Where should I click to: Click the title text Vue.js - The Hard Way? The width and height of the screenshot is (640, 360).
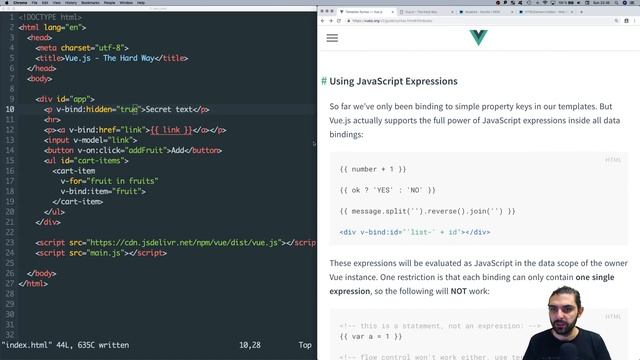coord(109,58)
